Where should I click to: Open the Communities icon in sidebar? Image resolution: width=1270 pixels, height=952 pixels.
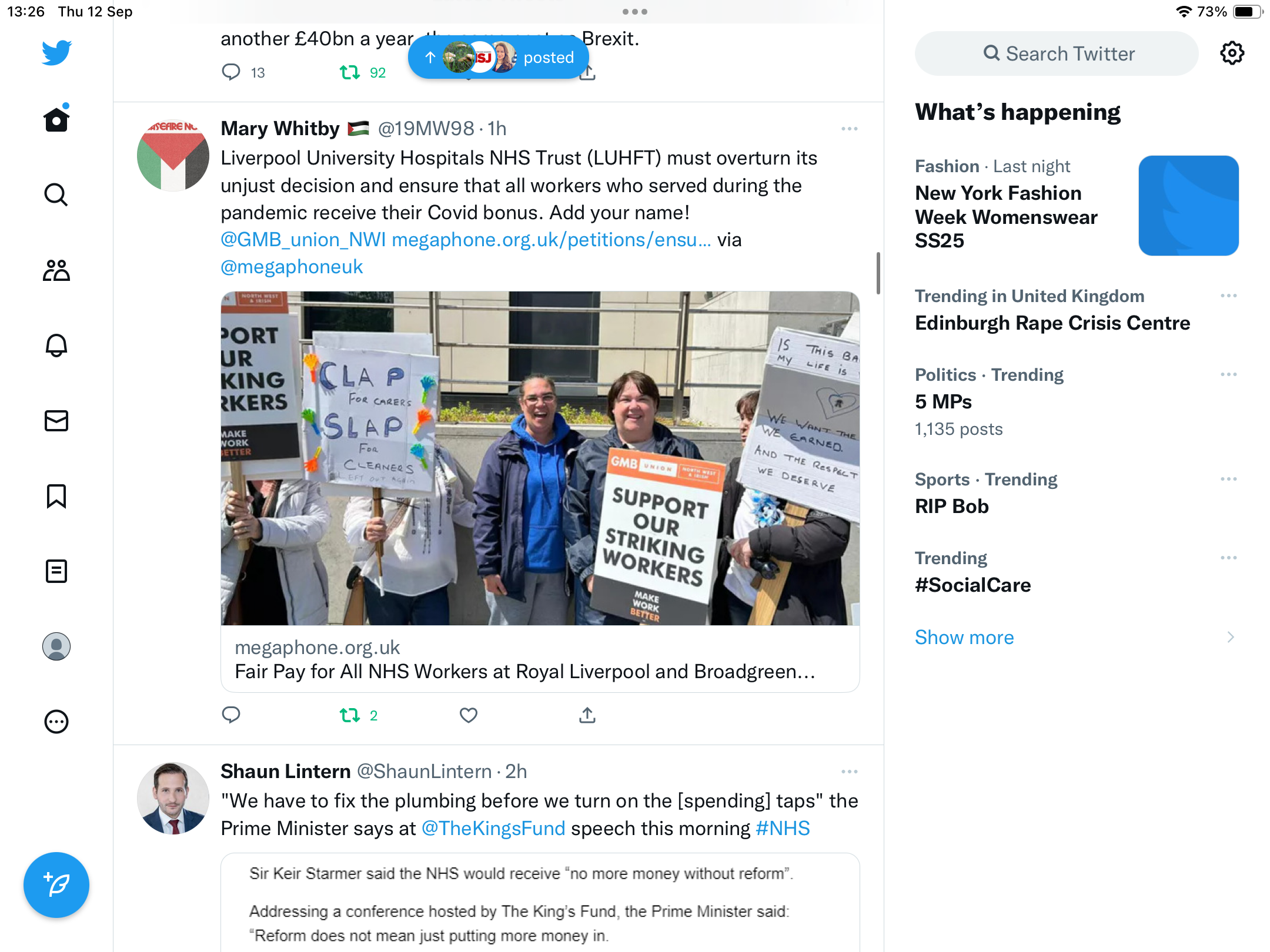(56, 270)
